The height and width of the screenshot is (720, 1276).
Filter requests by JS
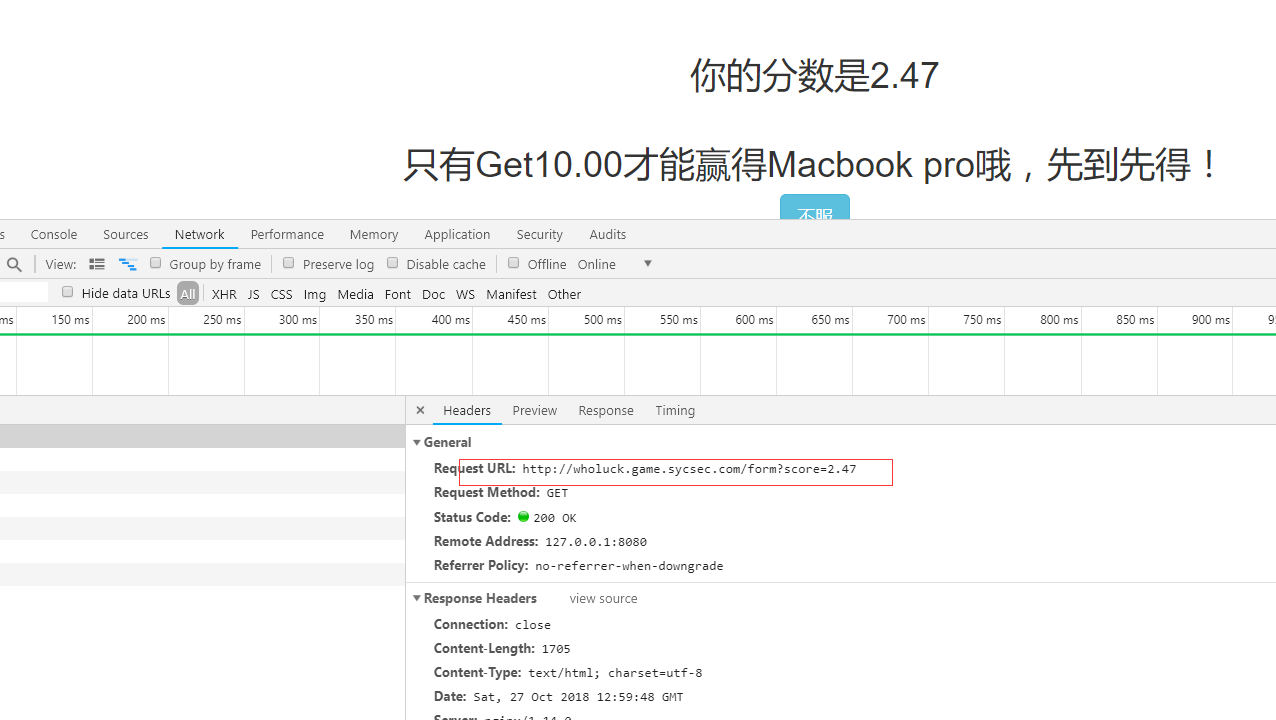(x=254, y=294)
